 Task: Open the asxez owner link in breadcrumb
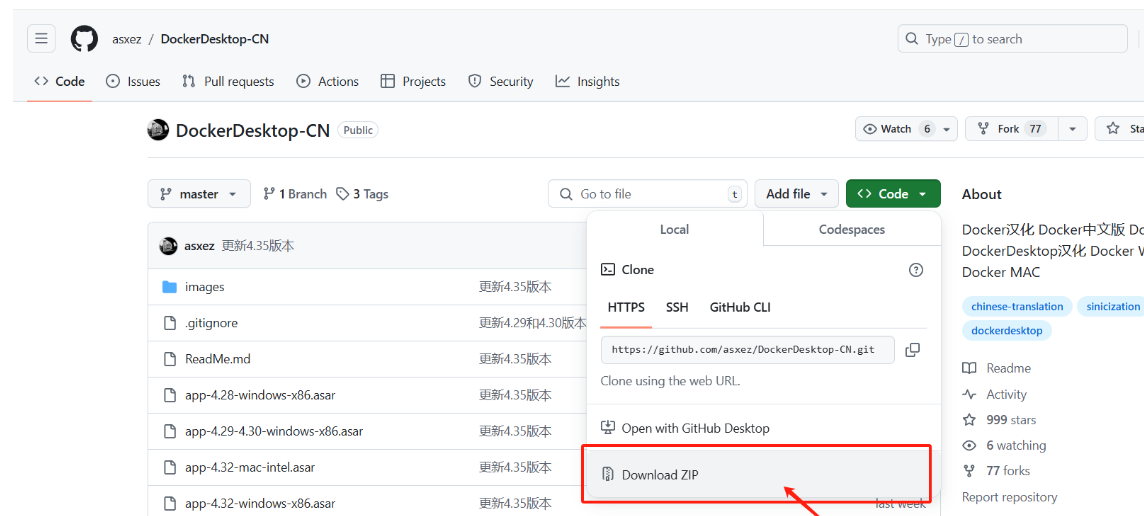[127, 39]
